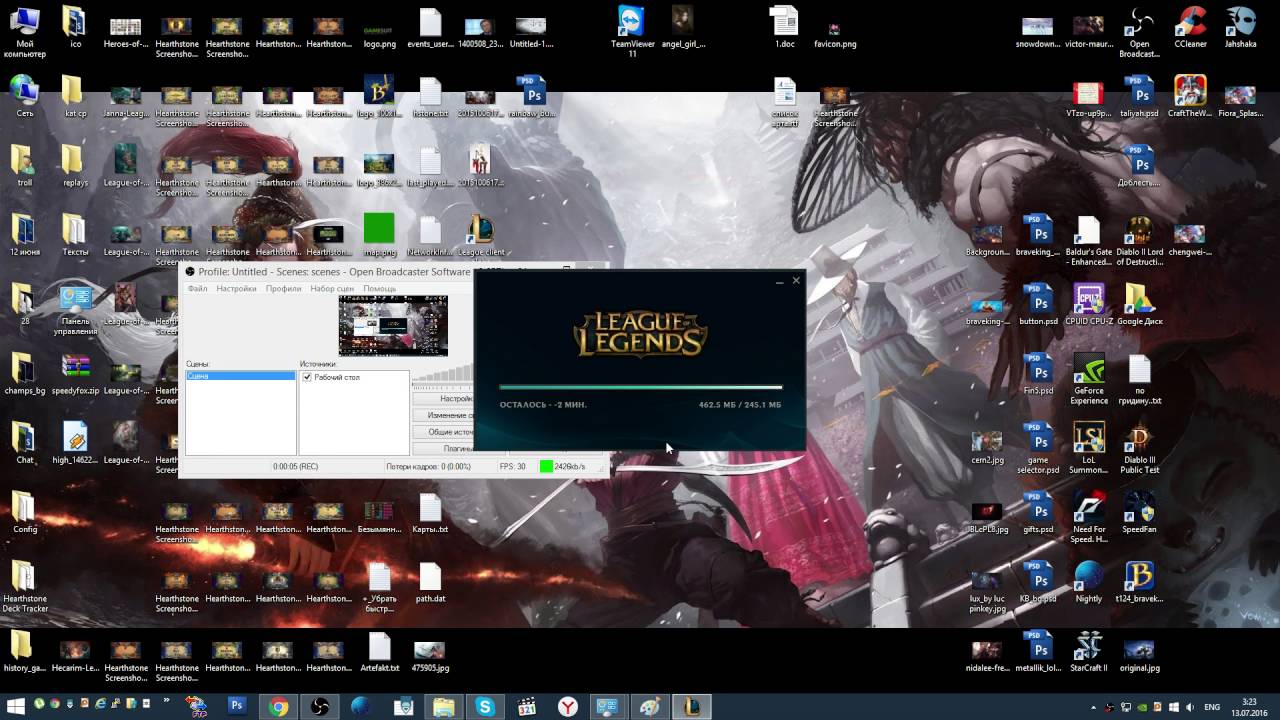Open the Профили menu in OBS
Image resolution: width=1280 pixels, height=720 pixels.
(x=284, y=288)
